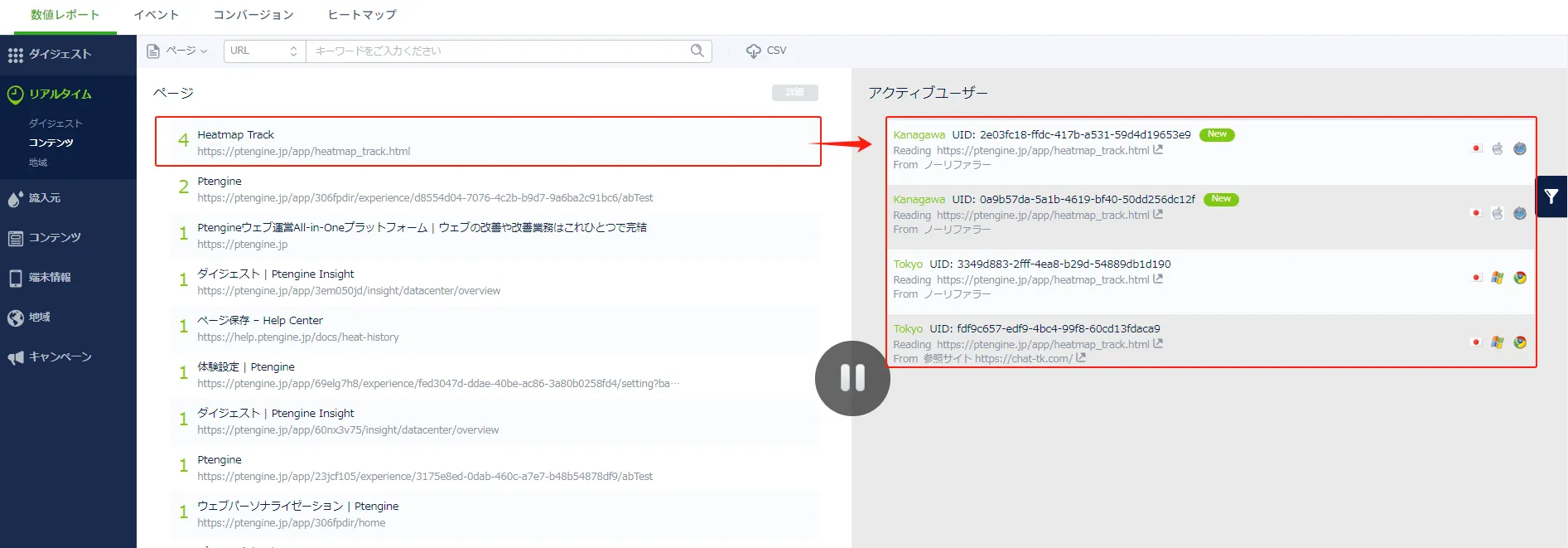Open the 流入元 sidebar item
This screenshot has height=548, width=1568.
coord(44,198)
